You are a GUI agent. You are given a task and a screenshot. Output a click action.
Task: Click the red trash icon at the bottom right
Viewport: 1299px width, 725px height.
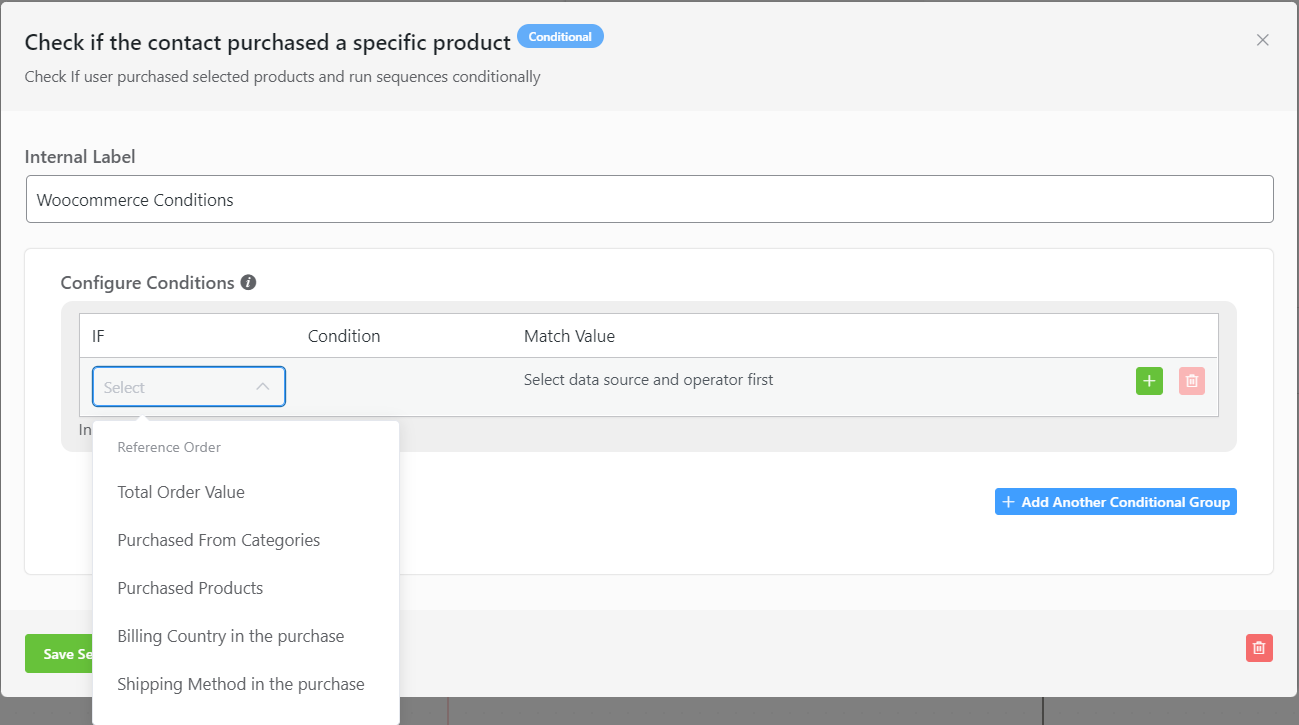click(x=1259, y=648)
